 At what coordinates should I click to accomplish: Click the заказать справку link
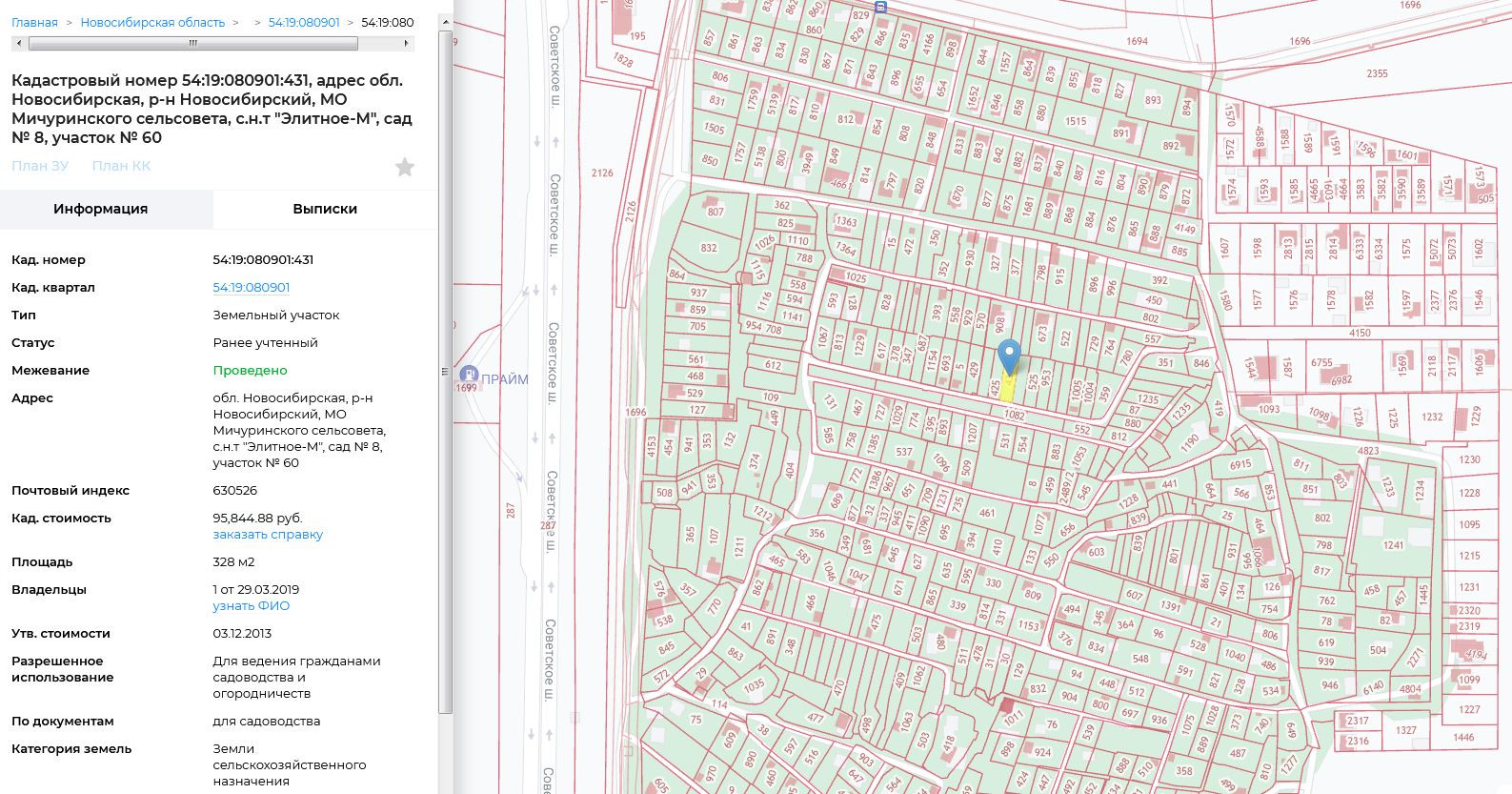(268, 535)
